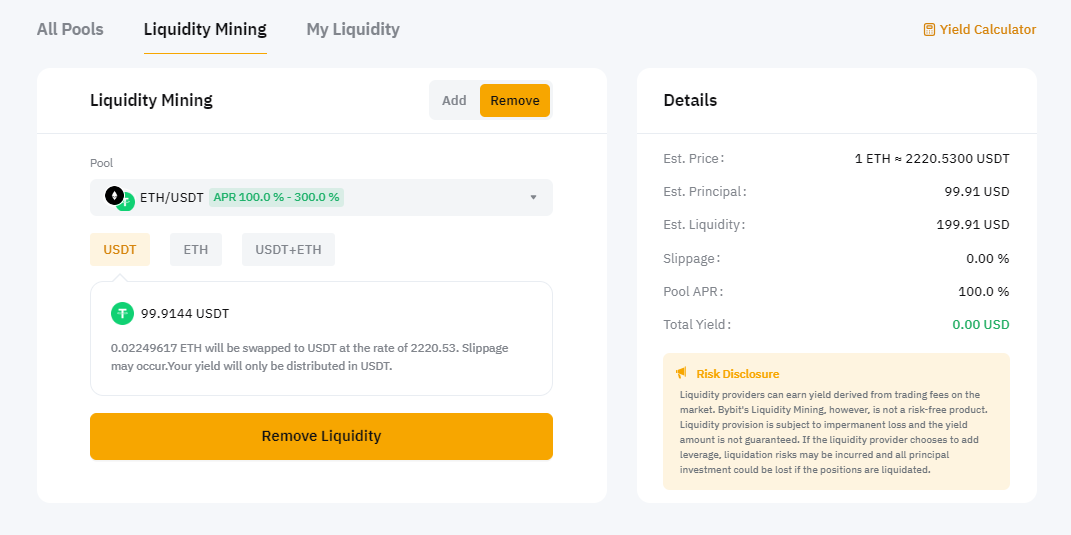1071x535 pixels.
Task: Select USDT+ETH withdrawal option
Action: click(288, 250)
